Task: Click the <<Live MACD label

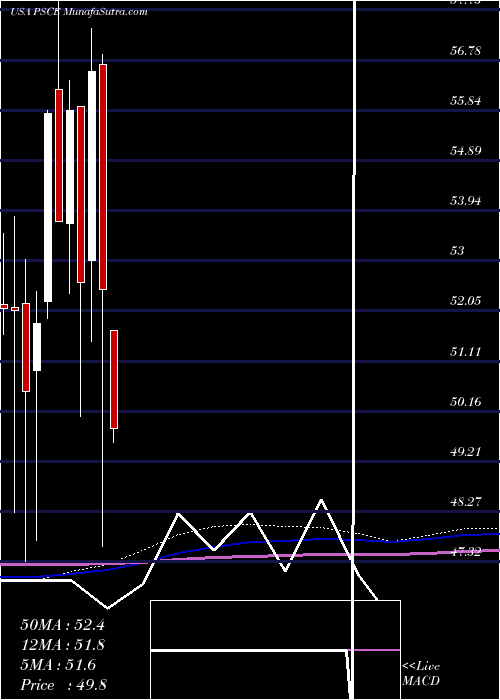Action: [x=421, y=674]
